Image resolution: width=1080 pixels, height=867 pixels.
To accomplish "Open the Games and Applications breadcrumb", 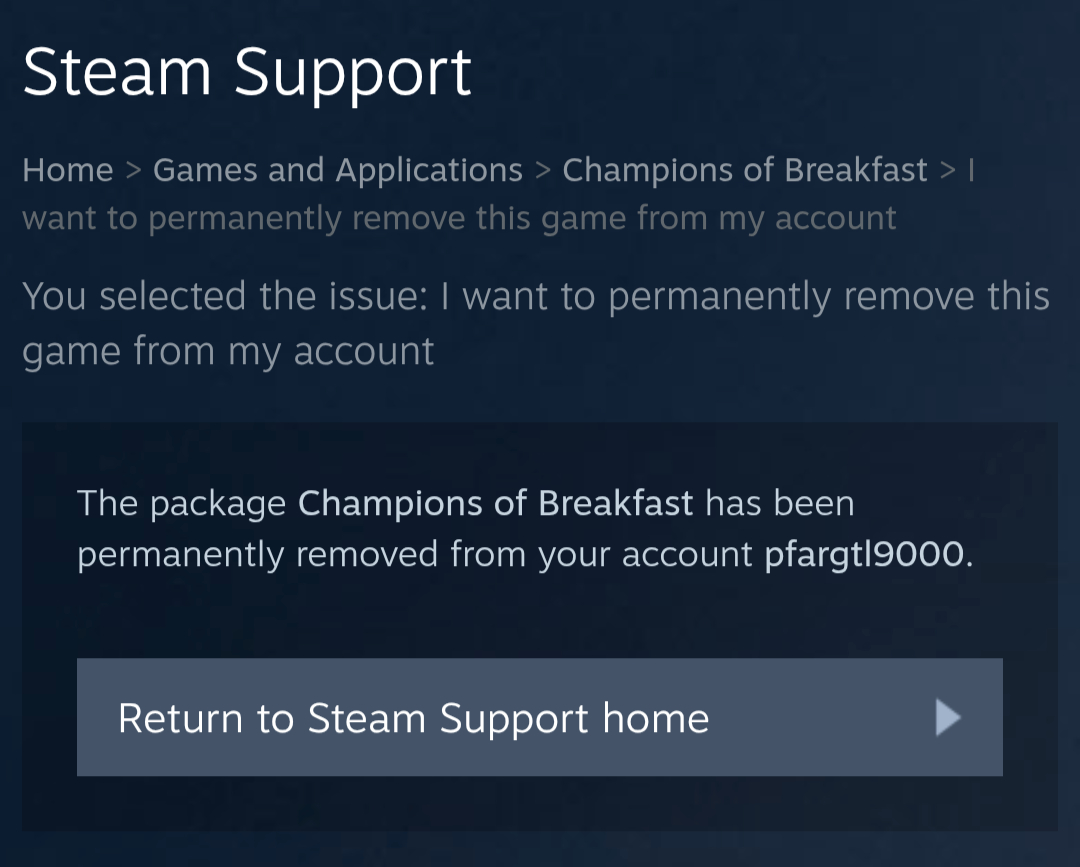I will coord(337,170).
